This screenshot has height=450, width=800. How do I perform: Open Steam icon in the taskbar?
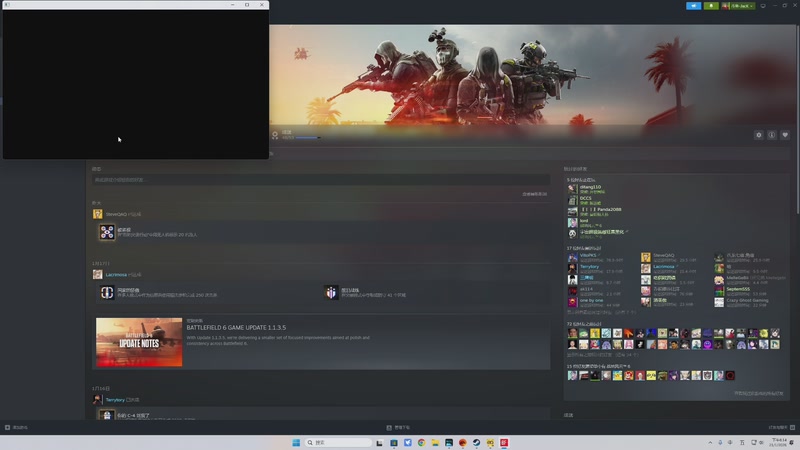[x=477, y=442]
